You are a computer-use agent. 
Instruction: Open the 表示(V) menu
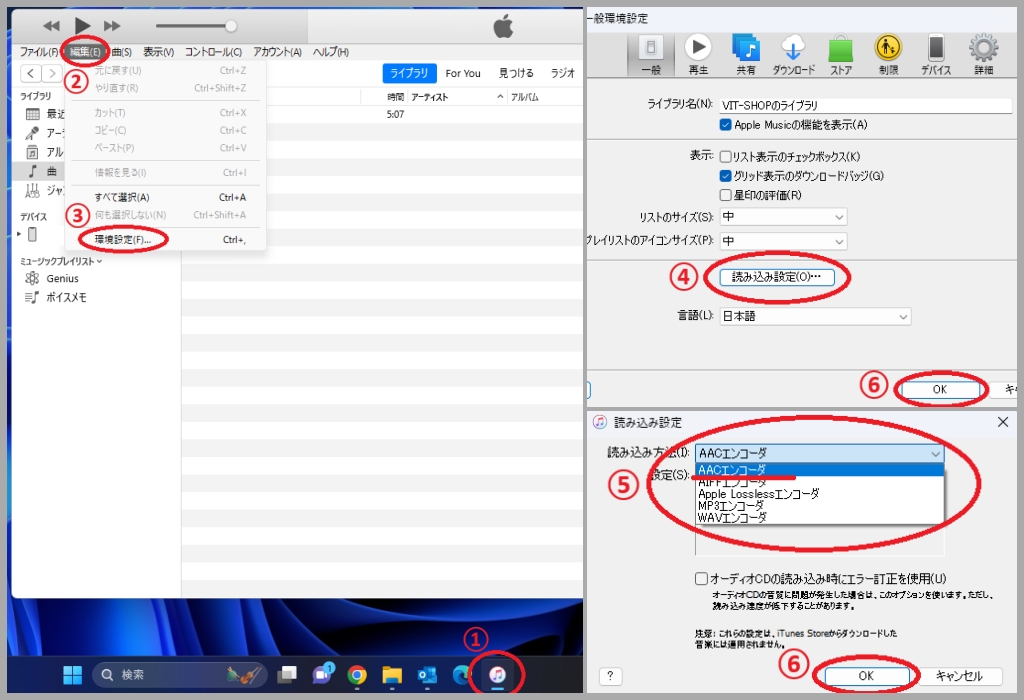tap(159, 52)
